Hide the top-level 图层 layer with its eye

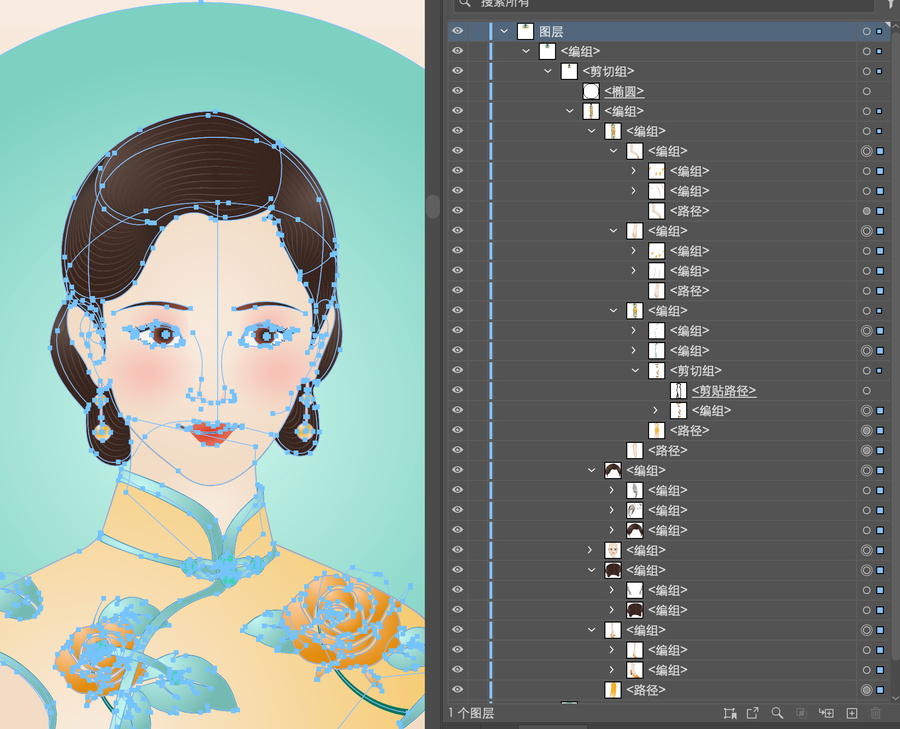[x=457, y=31]
